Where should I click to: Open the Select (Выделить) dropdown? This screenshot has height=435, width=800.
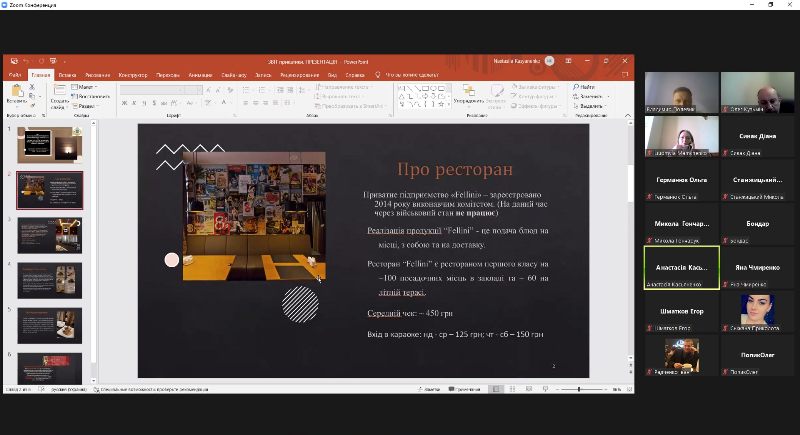590,105
